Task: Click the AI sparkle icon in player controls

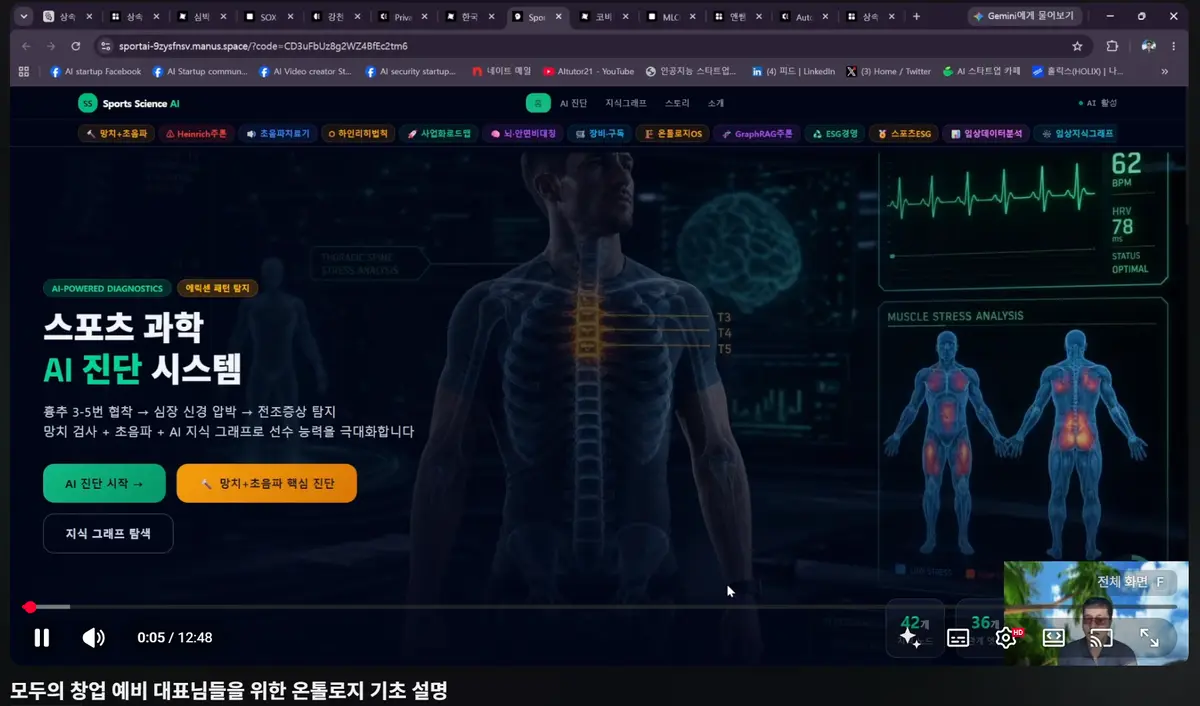Action: coord(910,637)
